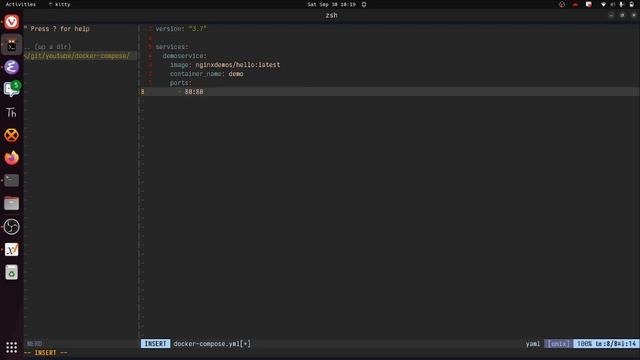Open the 'x' math app dock icon

point(11,249)
